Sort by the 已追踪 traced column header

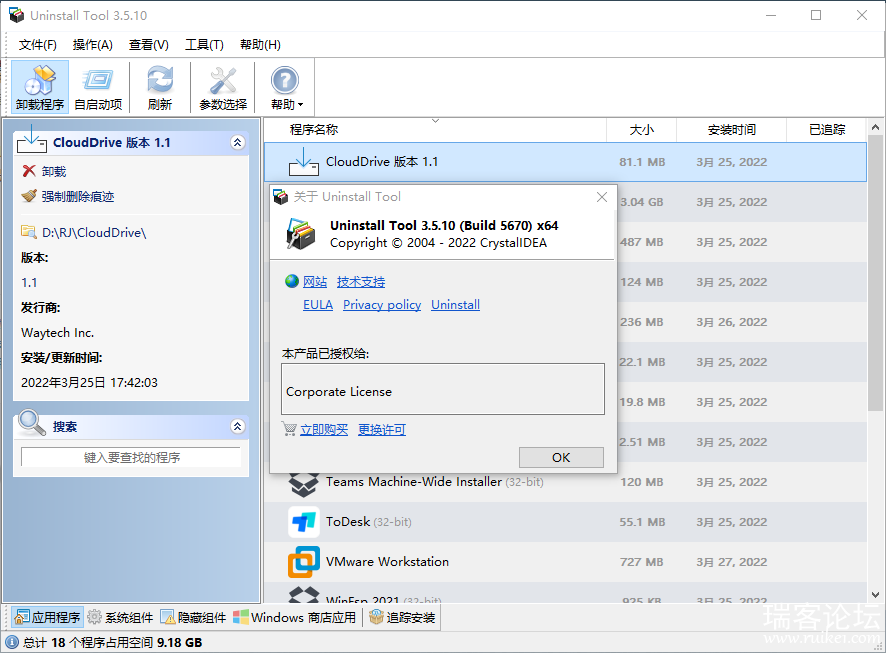point(827,130)
